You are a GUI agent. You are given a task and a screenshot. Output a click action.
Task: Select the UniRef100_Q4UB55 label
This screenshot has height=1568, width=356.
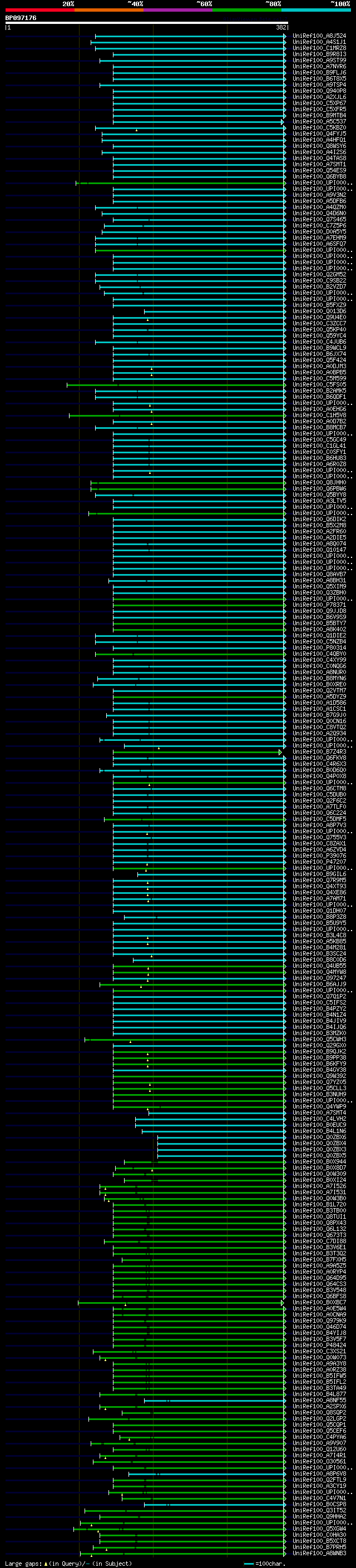319,966
